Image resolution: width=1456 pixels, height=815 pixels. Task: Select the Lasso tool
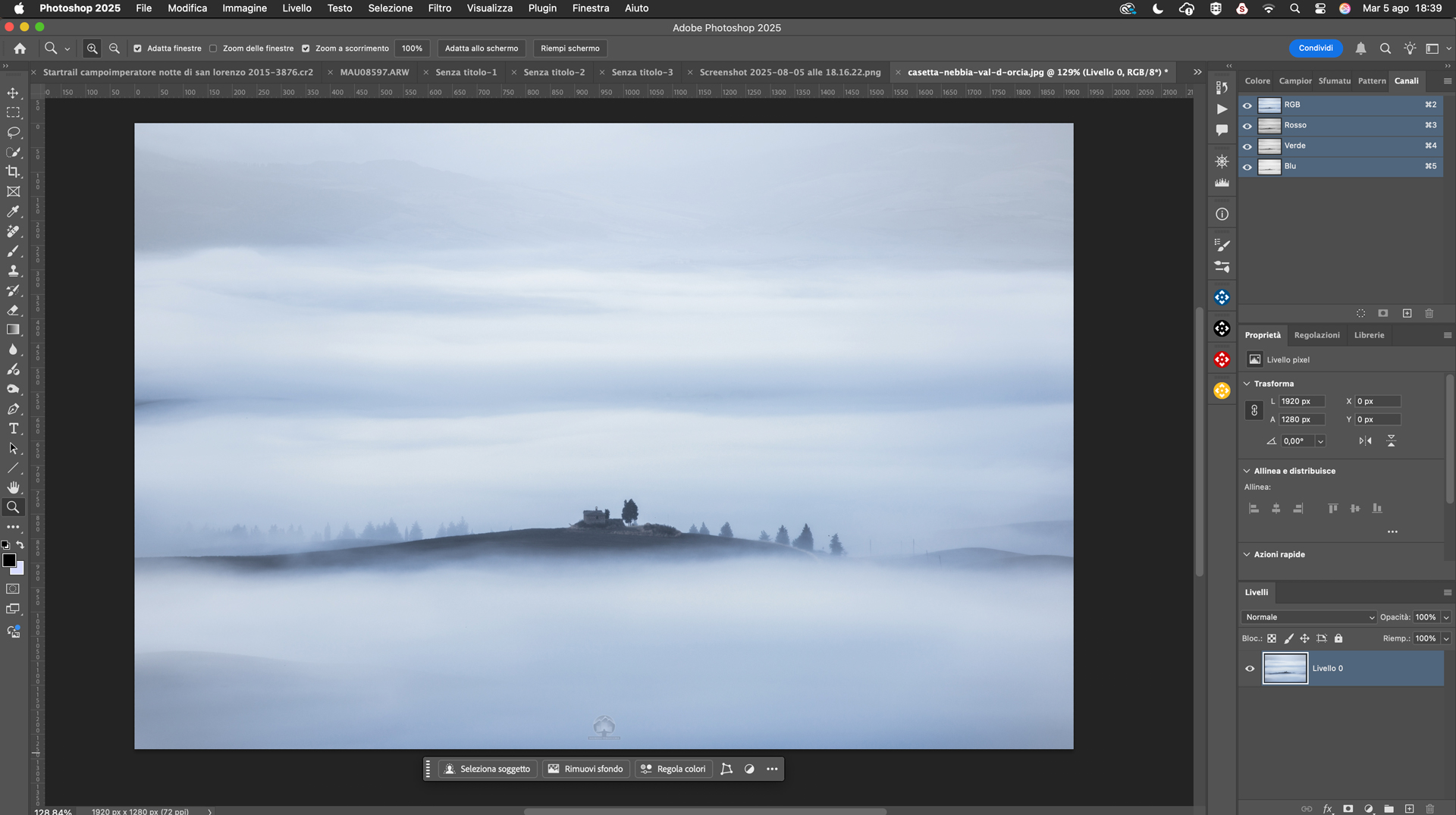coord(14,133)
